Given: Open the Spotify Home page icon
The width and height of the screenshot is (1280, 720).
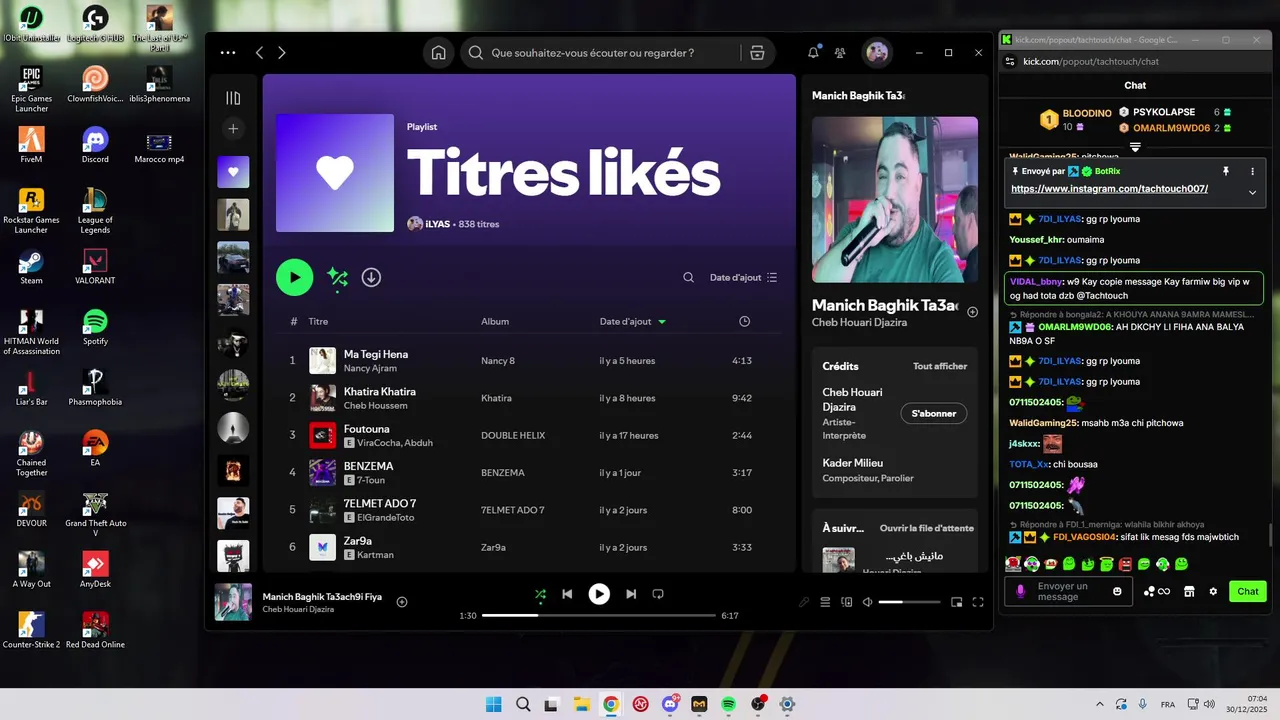Looking at the screenshot, I should (x=438, y=53).
